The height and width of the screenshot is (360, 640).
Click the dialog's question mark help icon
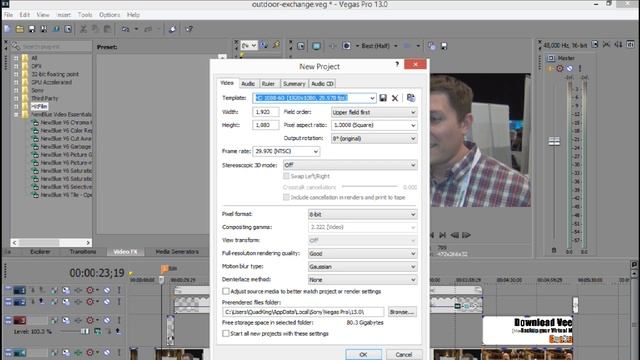(397, 64)
